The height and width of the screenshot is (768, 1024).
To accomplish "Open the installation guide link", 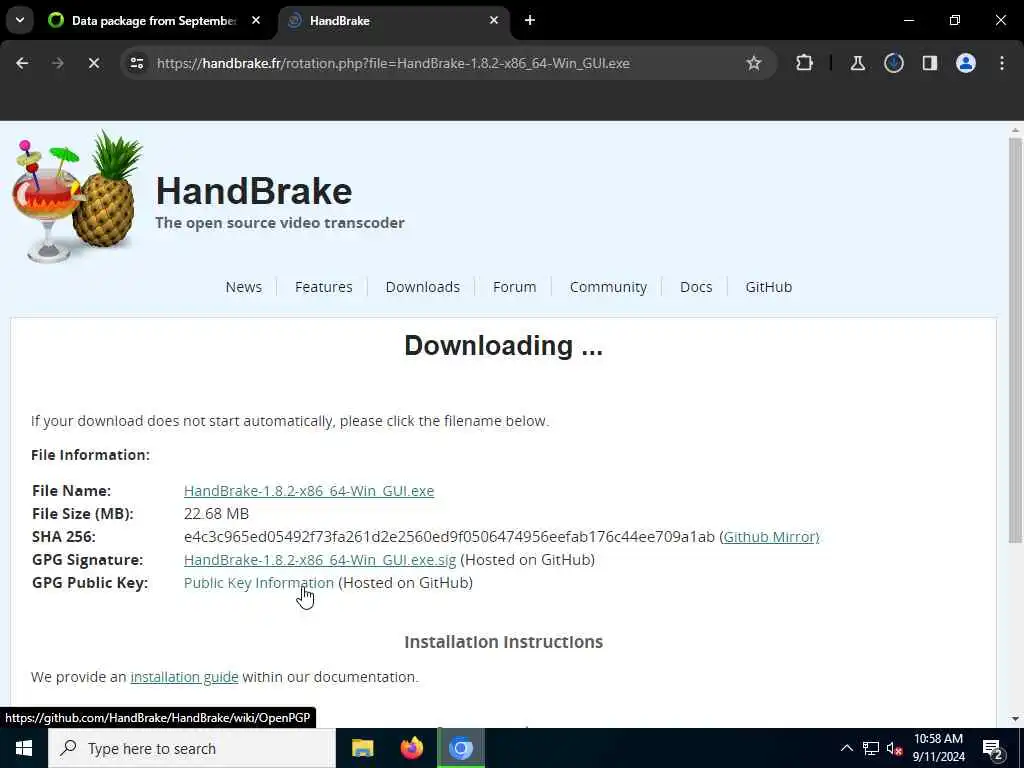I will click(184, 677).
